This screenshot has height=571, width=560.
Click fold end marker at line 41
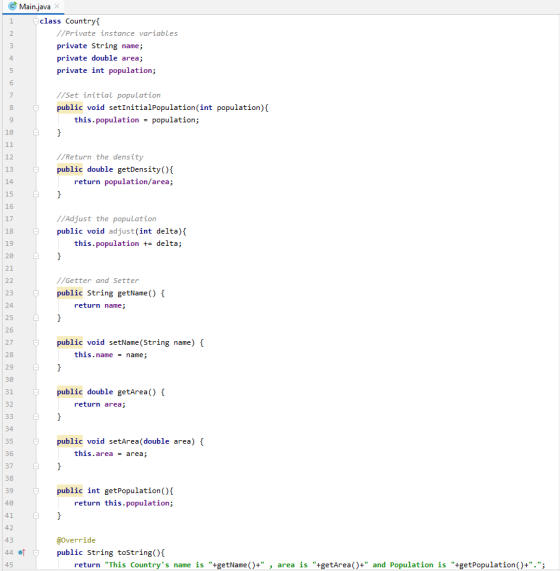point(36,515)
